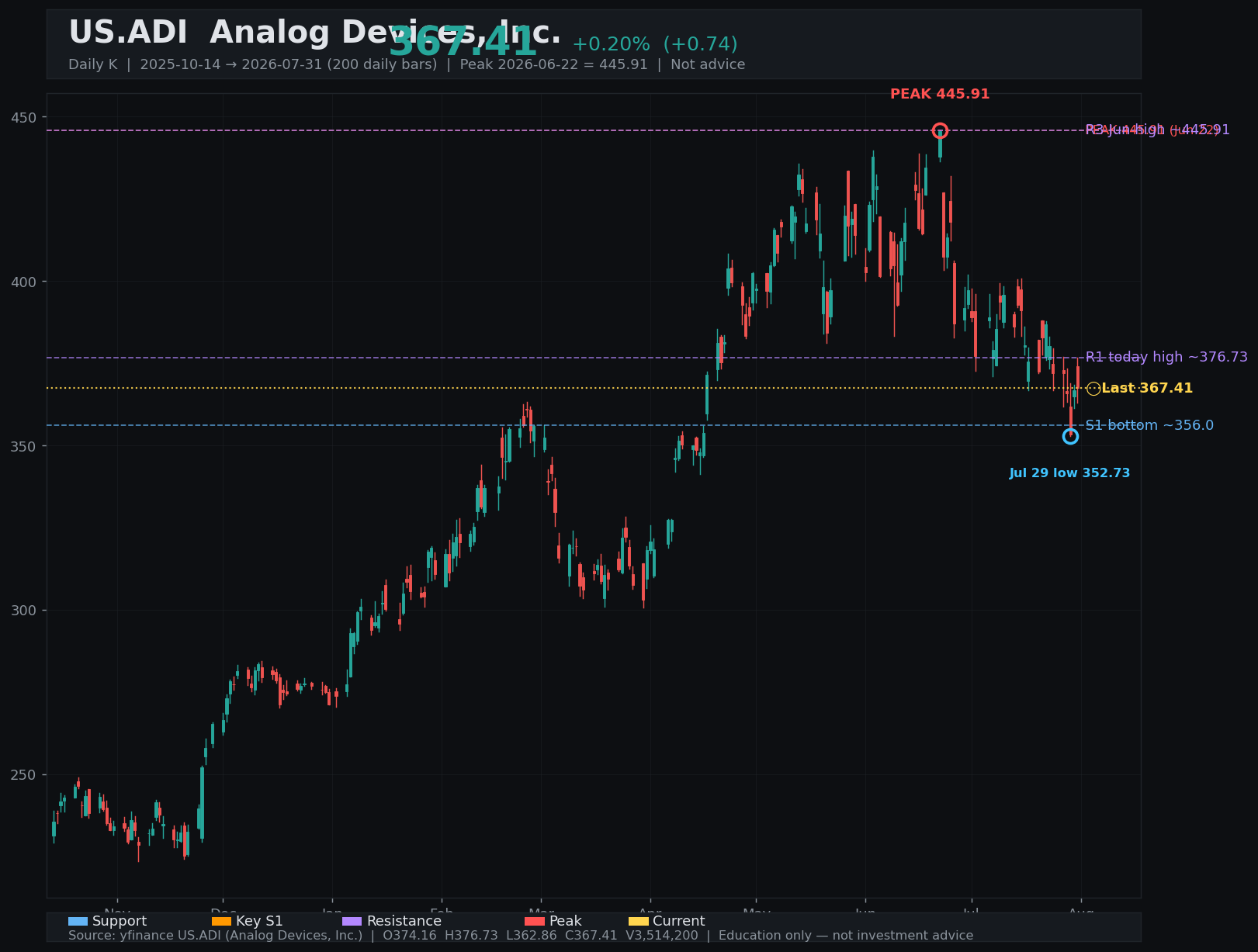Viewport: 1258px width, 952px height.
Task: Click the "Peak" legend label
Action: pyautogui.click(x=566, y=921)
